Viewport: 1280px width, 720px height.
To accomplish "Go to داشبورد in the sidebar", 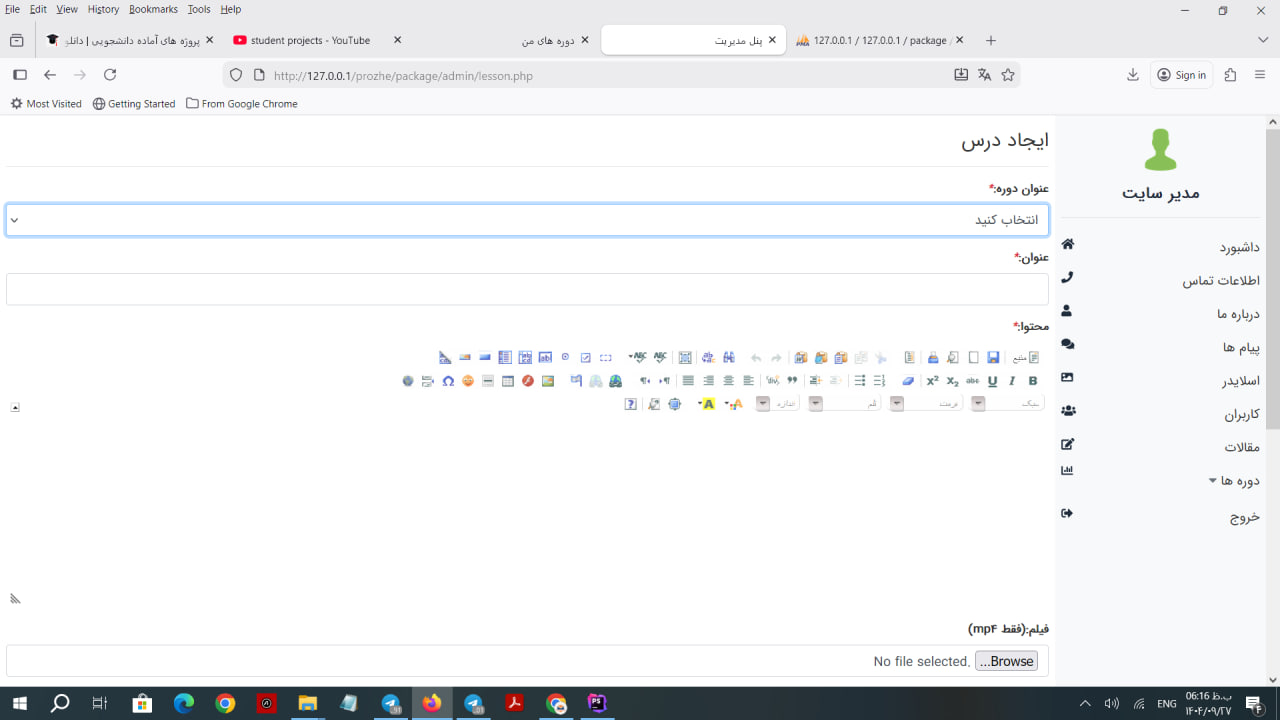I will point(1239,247).
